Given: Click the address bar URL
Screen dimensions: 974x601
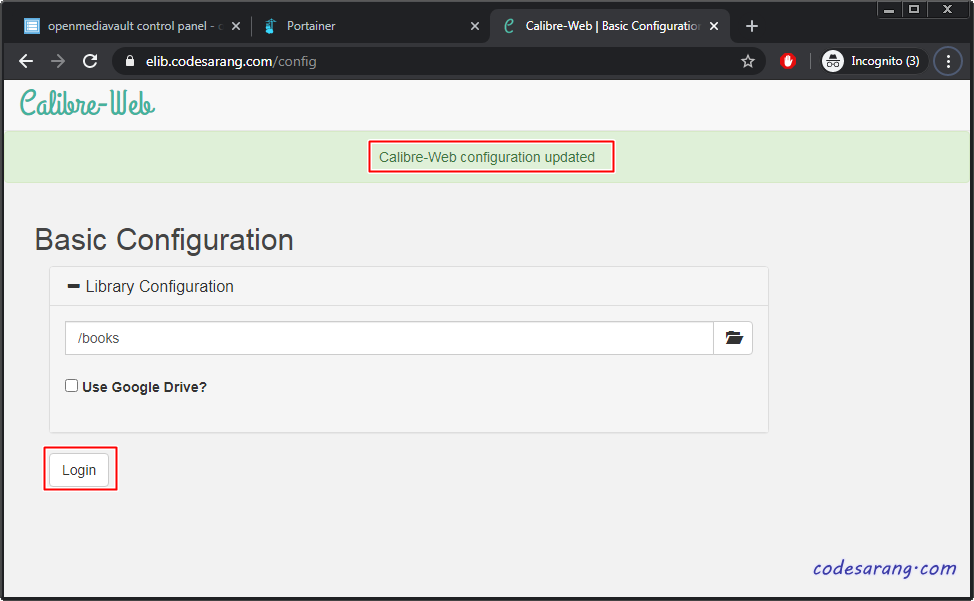Looking at the screenshot, I should [x=230, y=61].
